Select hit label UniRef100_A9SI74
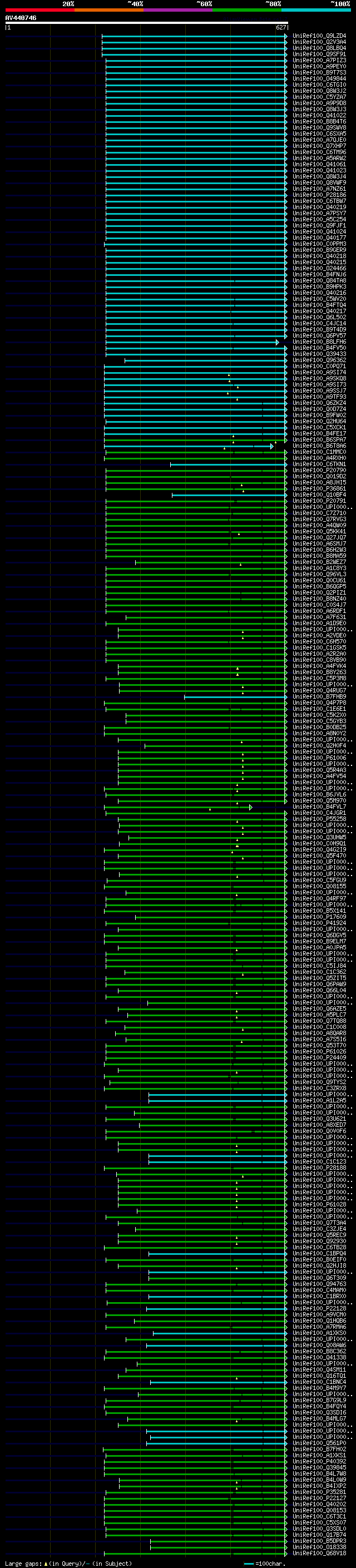Screen dimensions: 356x1568 (x=319, y=373)
